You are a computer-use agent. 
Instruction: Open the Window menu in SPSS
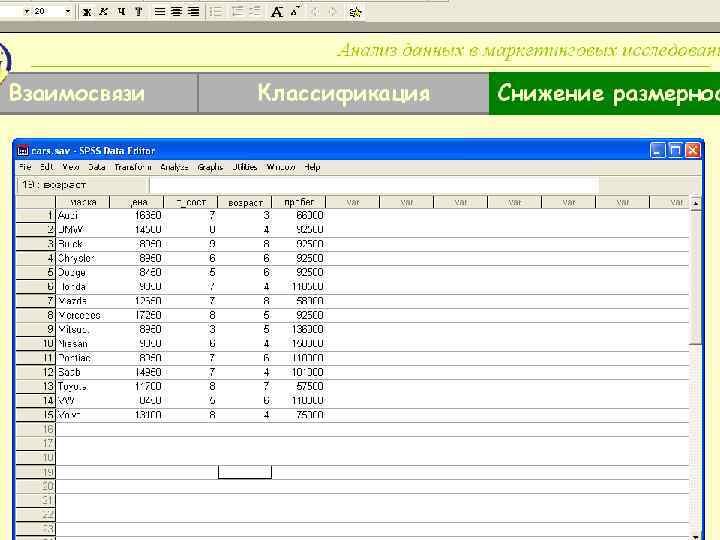click(x=281, y=167)
